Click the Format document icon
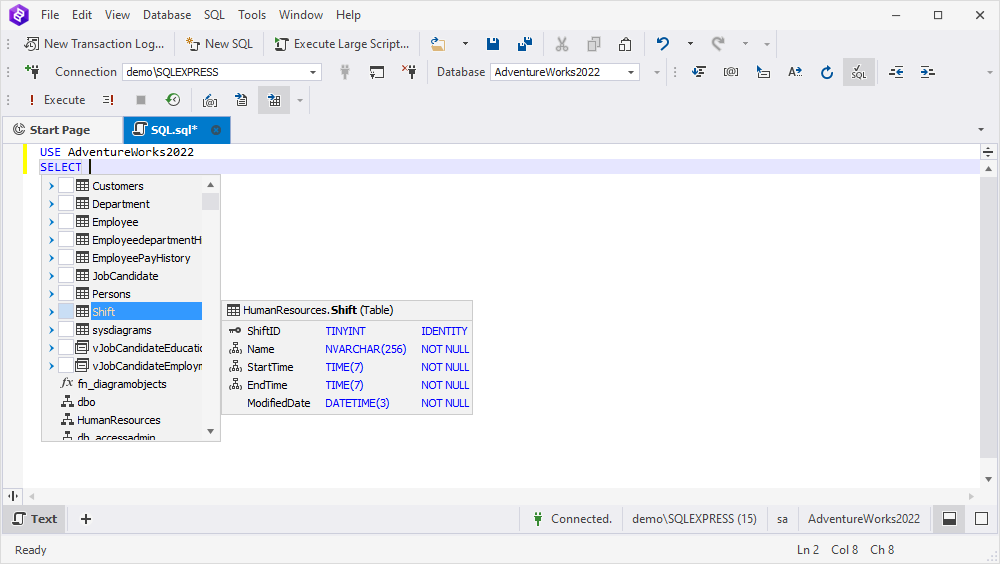 (699, 72)
